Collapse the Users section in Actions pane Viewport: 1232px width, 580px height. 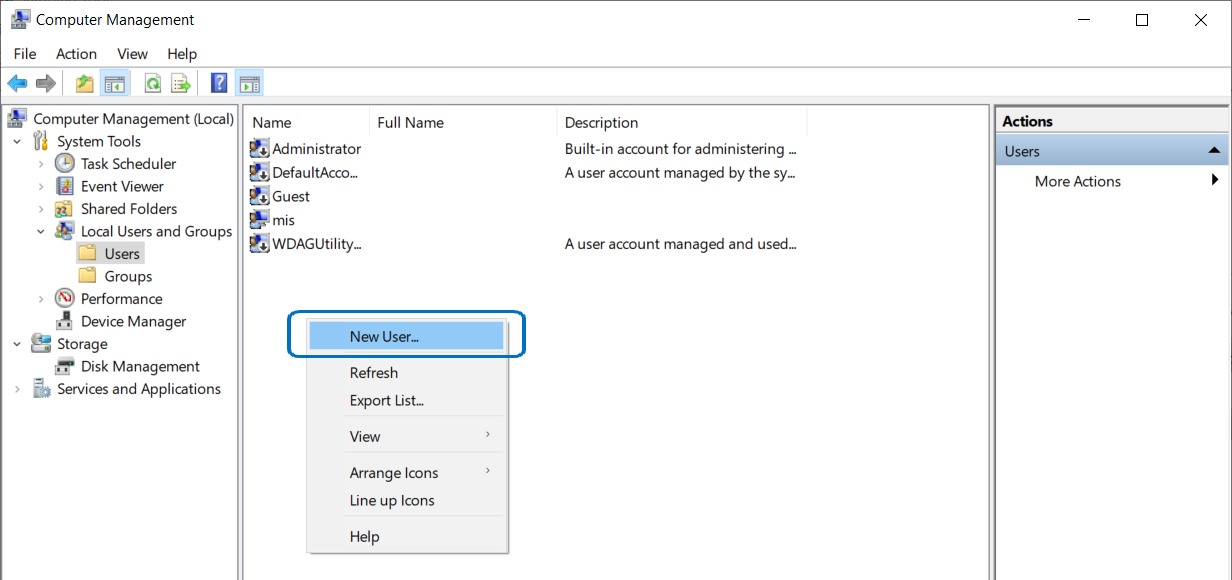pos(1214,151)
